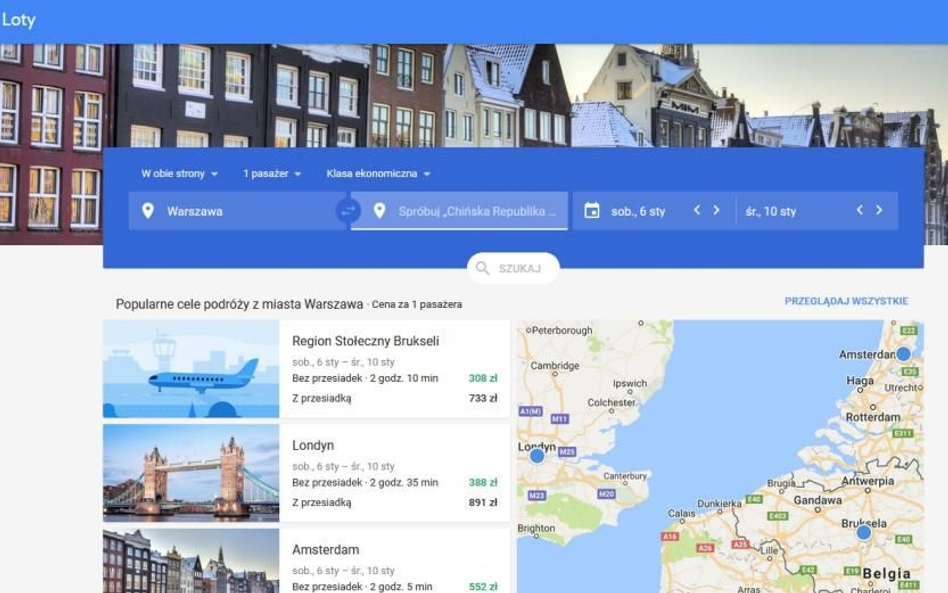Click Haga label on the map
This screenshot has height=593, width=948.
tap(860, 381)
